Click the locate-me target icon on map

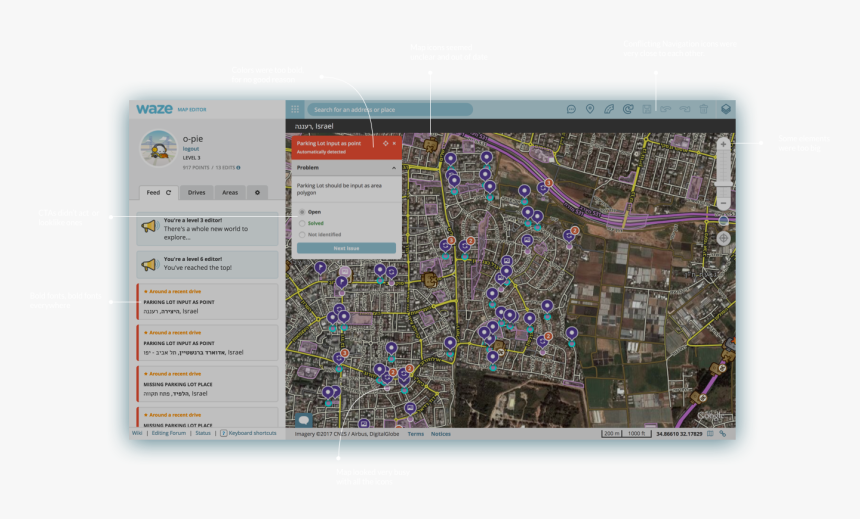(x=723, y=238)
